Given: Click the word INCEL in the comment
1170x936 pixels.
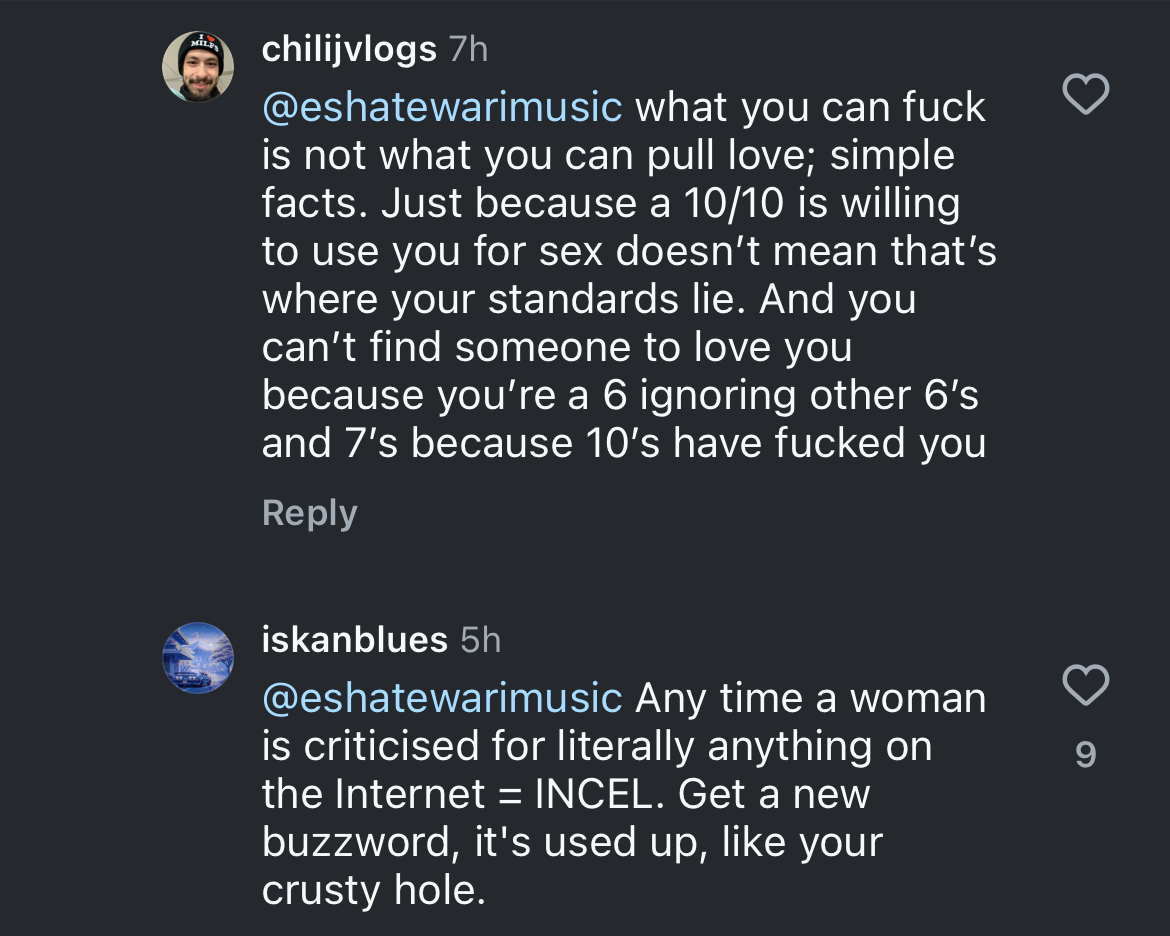Looking at the screenshot, I should click(x=600, y=794).
